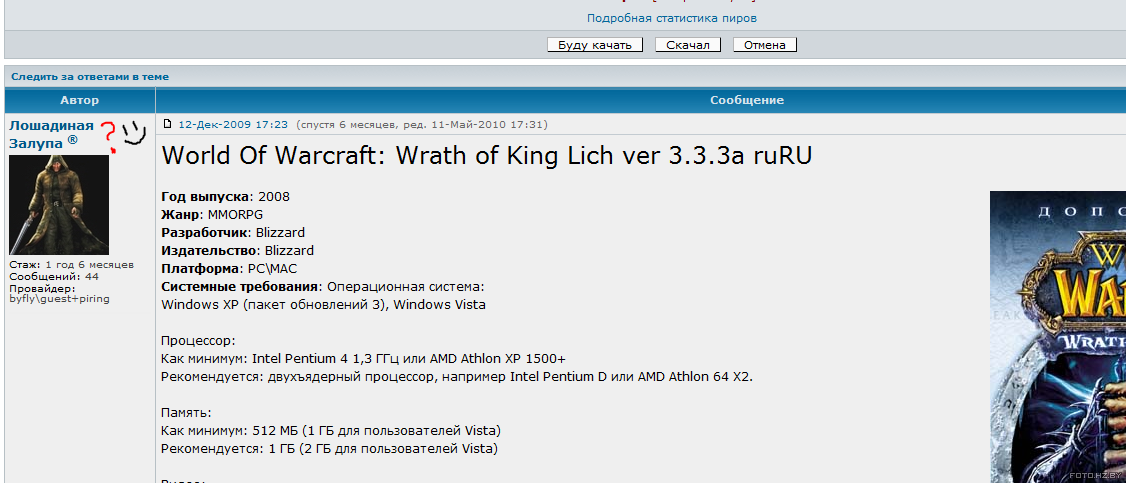Click the 'Сообщений: 44' text
1126x483 pixels.
click(54, 276)
